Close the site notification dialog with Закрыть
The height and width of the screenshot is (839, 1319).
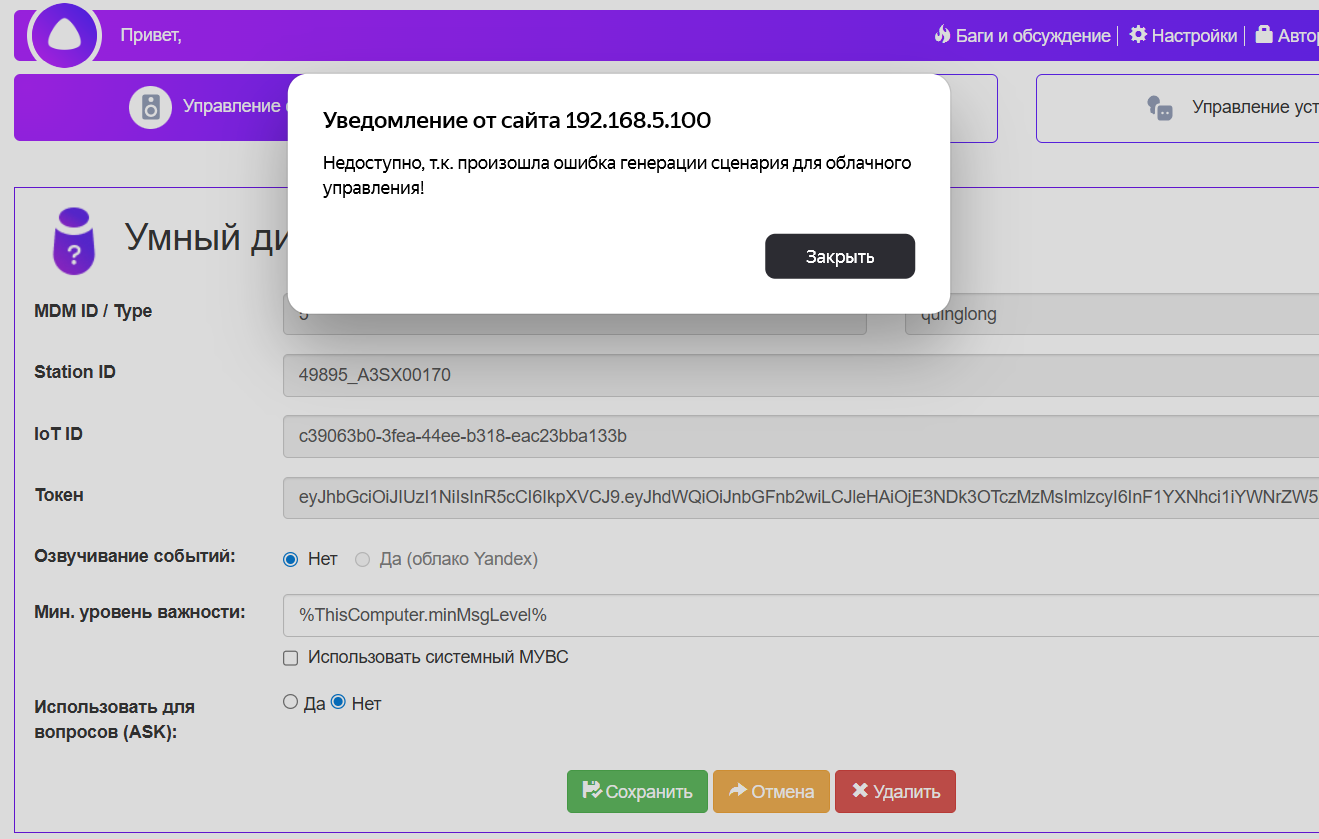[x=840, y=257]
